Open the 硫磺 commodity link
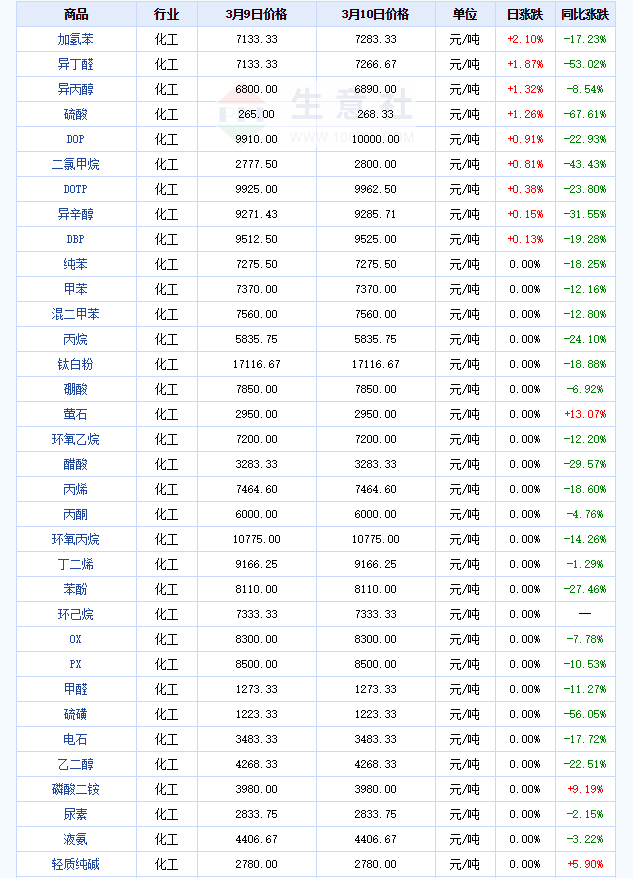633x878 pixels. point(76,714)
